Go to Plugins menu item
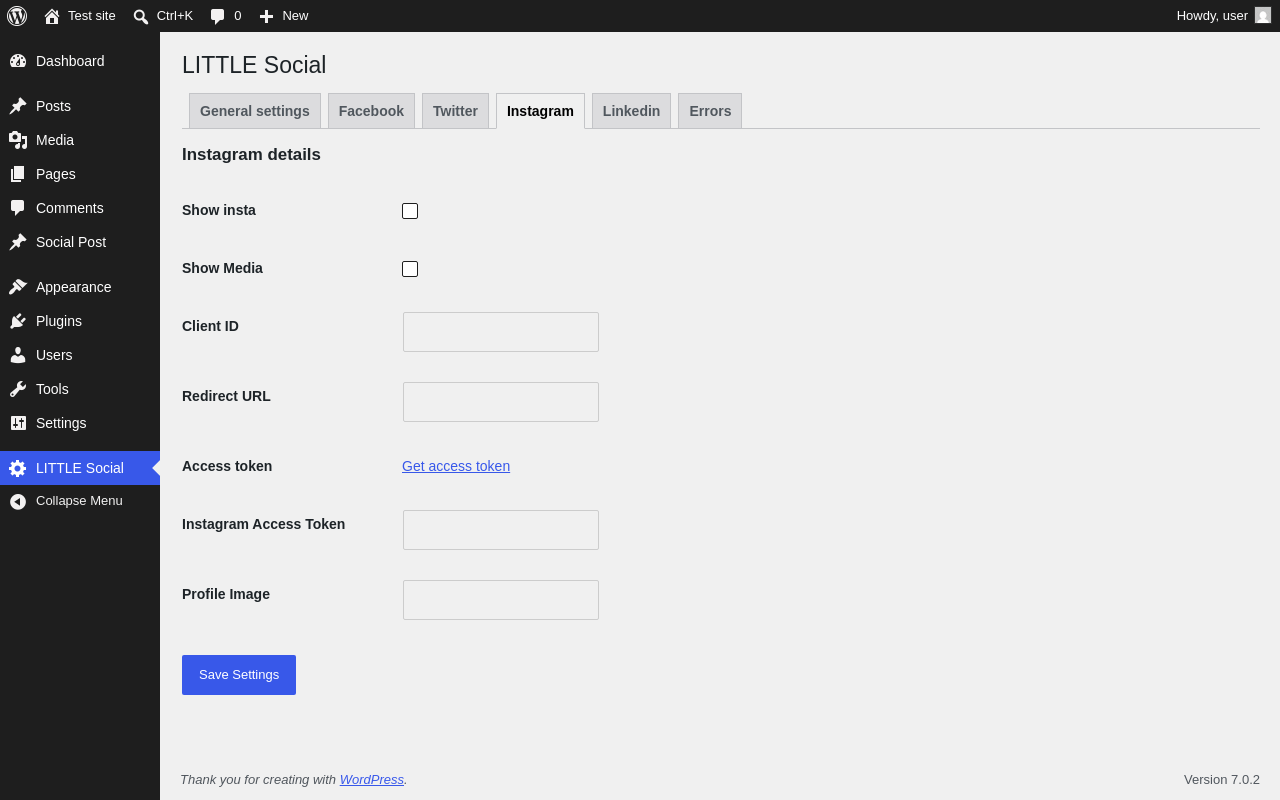Viewport: 1280px width, 800px height. click(x=80, y=321)
